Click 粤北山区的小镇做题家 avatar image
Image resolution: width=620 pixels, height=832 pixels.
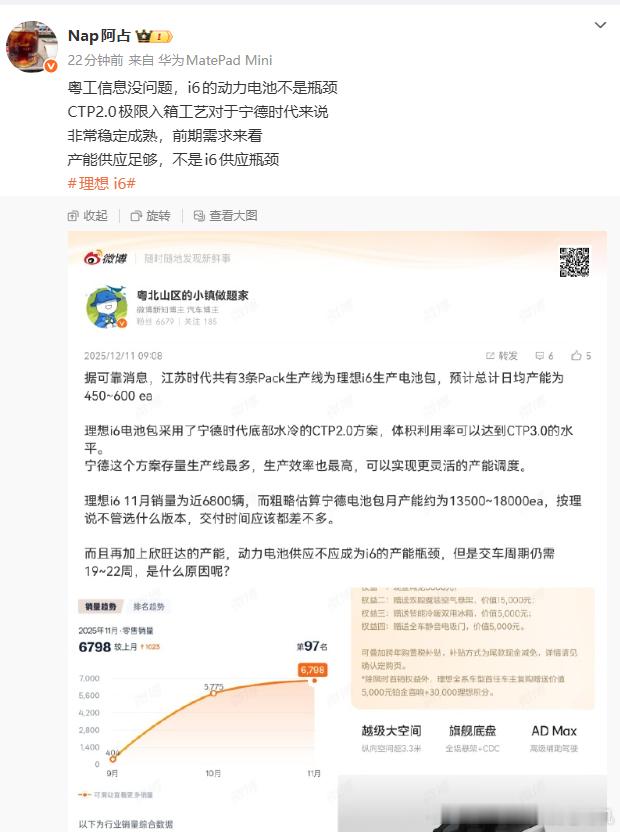107,307
